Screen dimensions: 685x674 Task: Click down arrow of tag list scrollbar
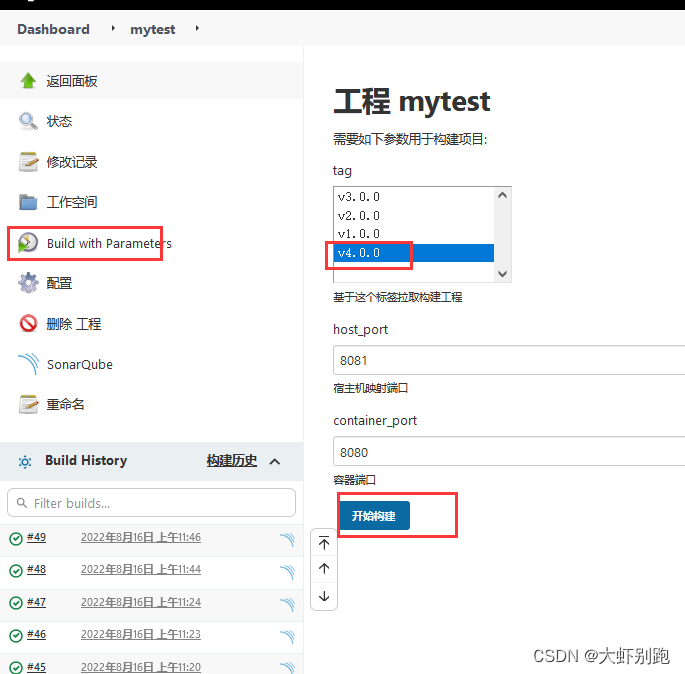(x=502, y=273)
